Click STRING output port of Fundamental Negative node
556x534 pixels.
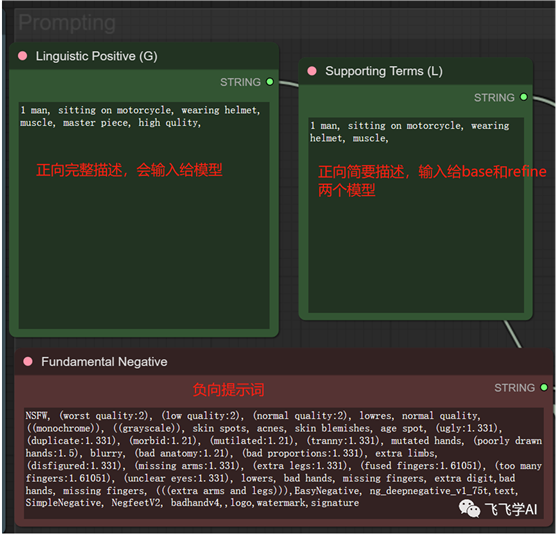click(x=544, y=387)
